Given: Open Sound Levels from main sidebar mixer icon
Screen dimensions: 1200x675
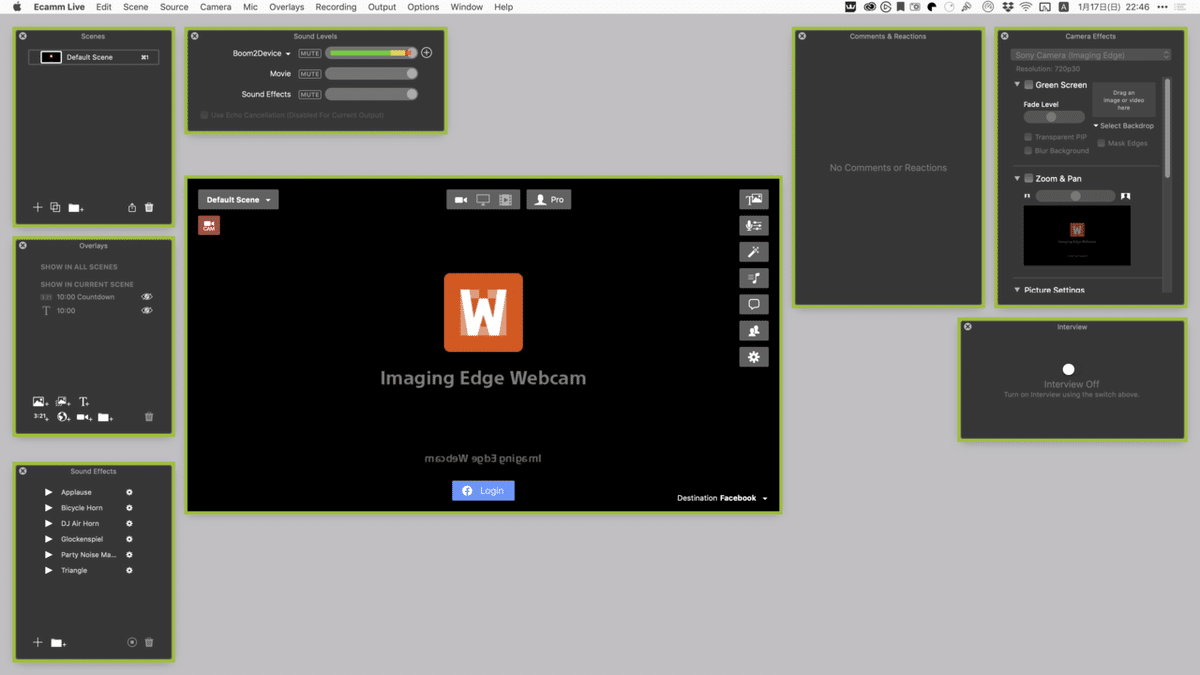Looking at the screenshot, I should click(x=754, y=226).
